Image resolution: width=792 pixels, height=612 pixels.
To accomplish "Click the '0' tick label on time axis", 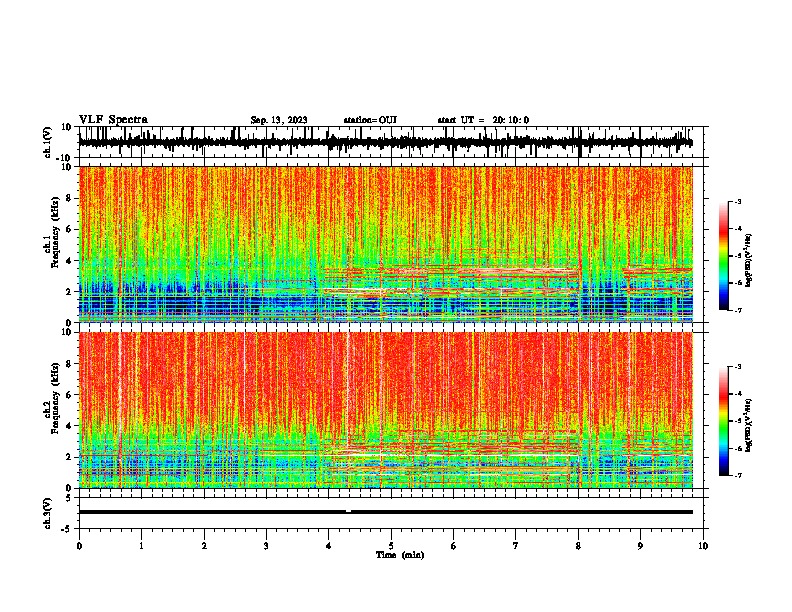I will pyautogui.click(x=79, y=546).
